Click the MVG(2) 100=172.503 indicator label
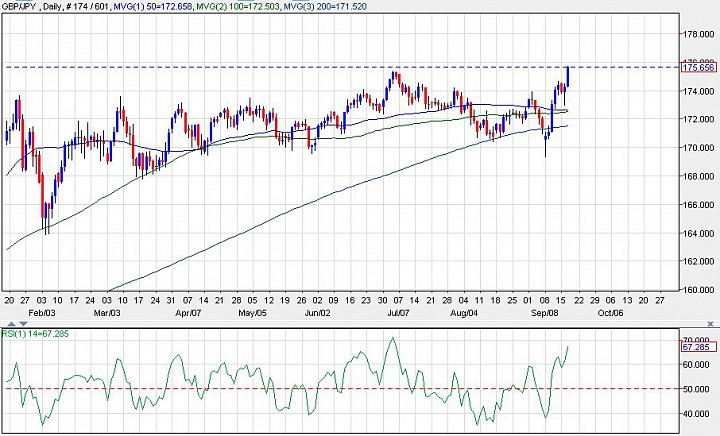The width and height of the screenshot is (720, 436). pyautogui.click(x=237, y=6)
